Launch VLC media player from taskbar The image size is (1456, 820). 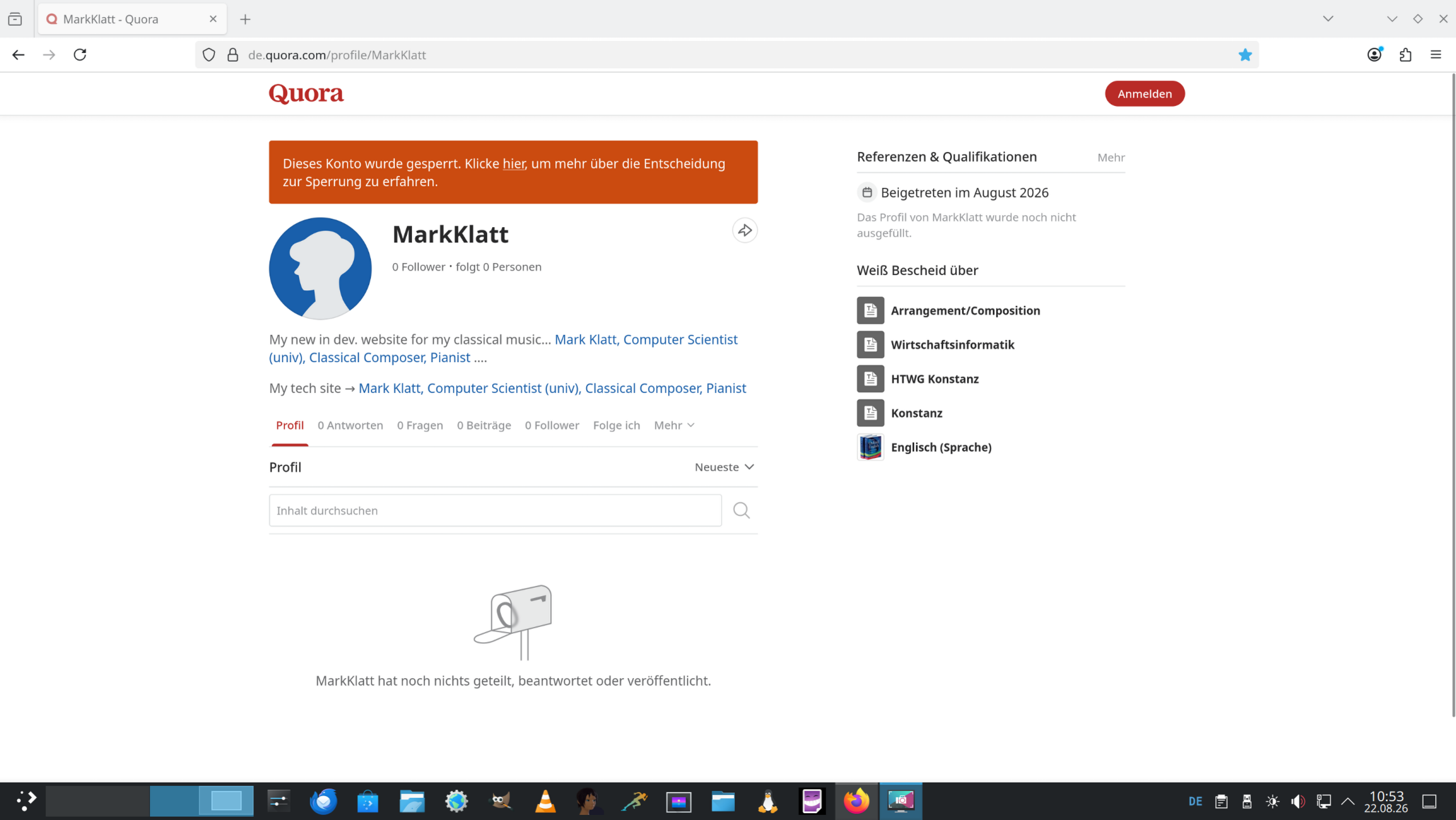click(x=545, y=801)
